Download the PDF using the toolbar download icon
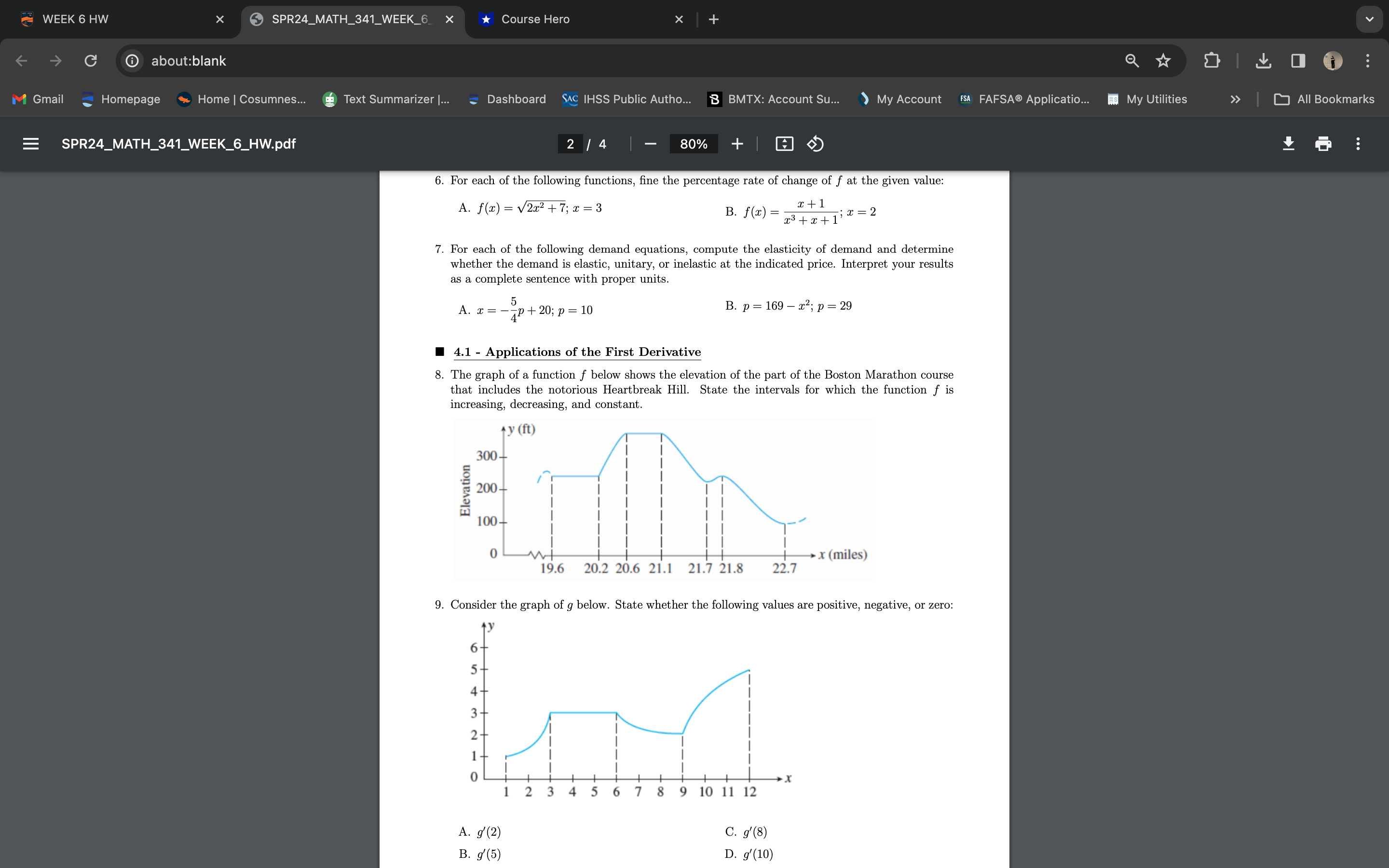 point(1289,144)
